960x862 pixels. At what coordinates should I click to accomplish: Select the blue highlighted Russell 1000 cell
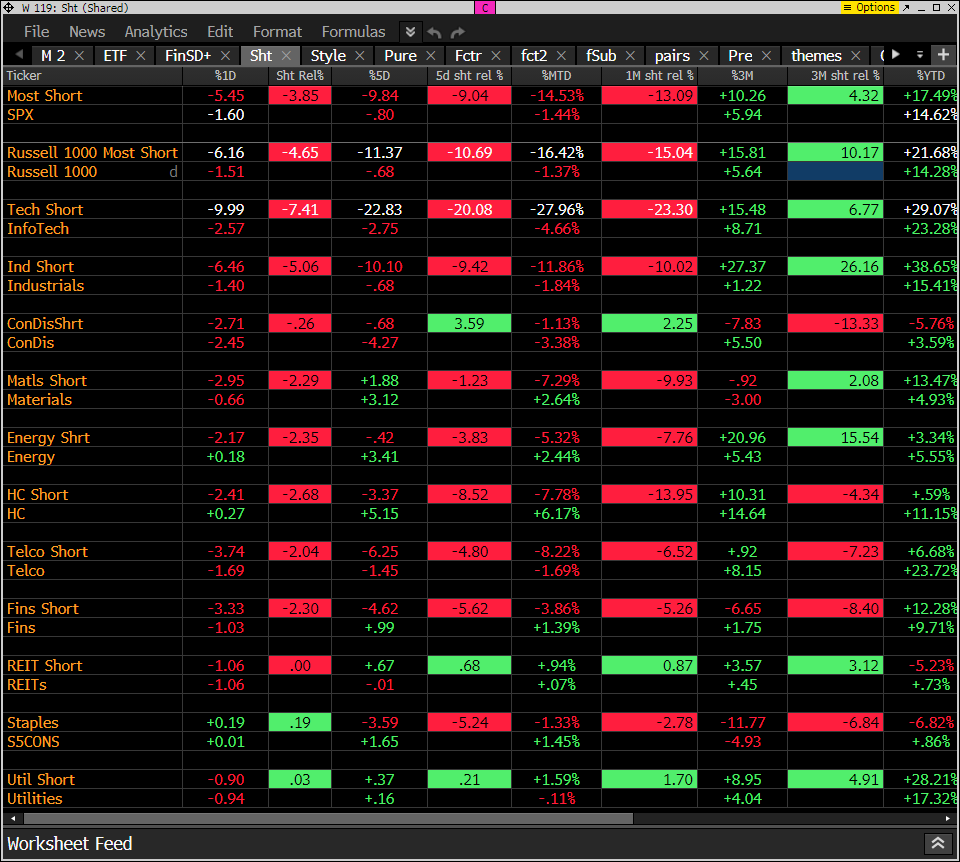tap(835, 172)
